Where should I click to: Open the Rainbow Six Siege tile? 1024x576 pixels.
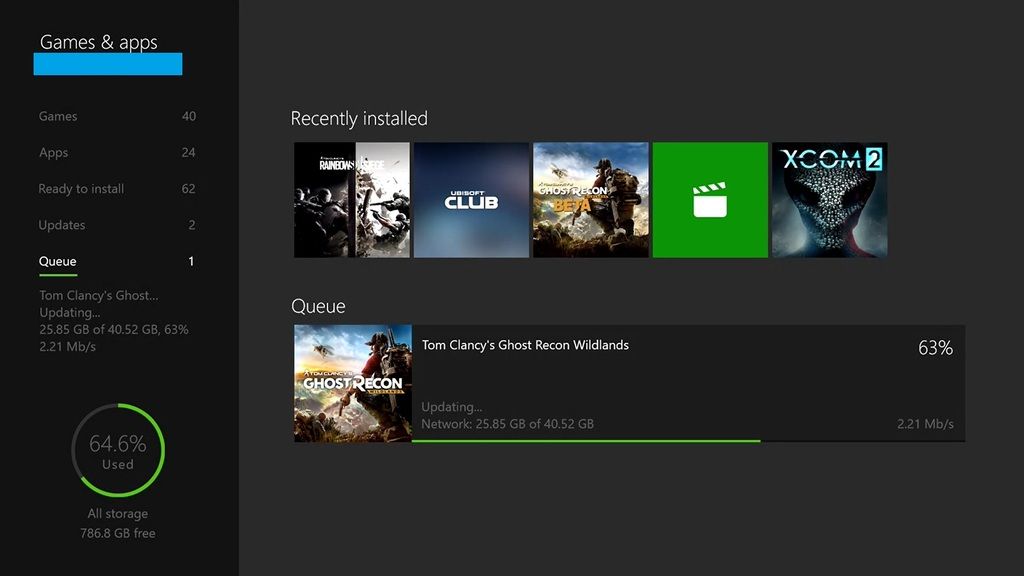click(x=352, y=200)
